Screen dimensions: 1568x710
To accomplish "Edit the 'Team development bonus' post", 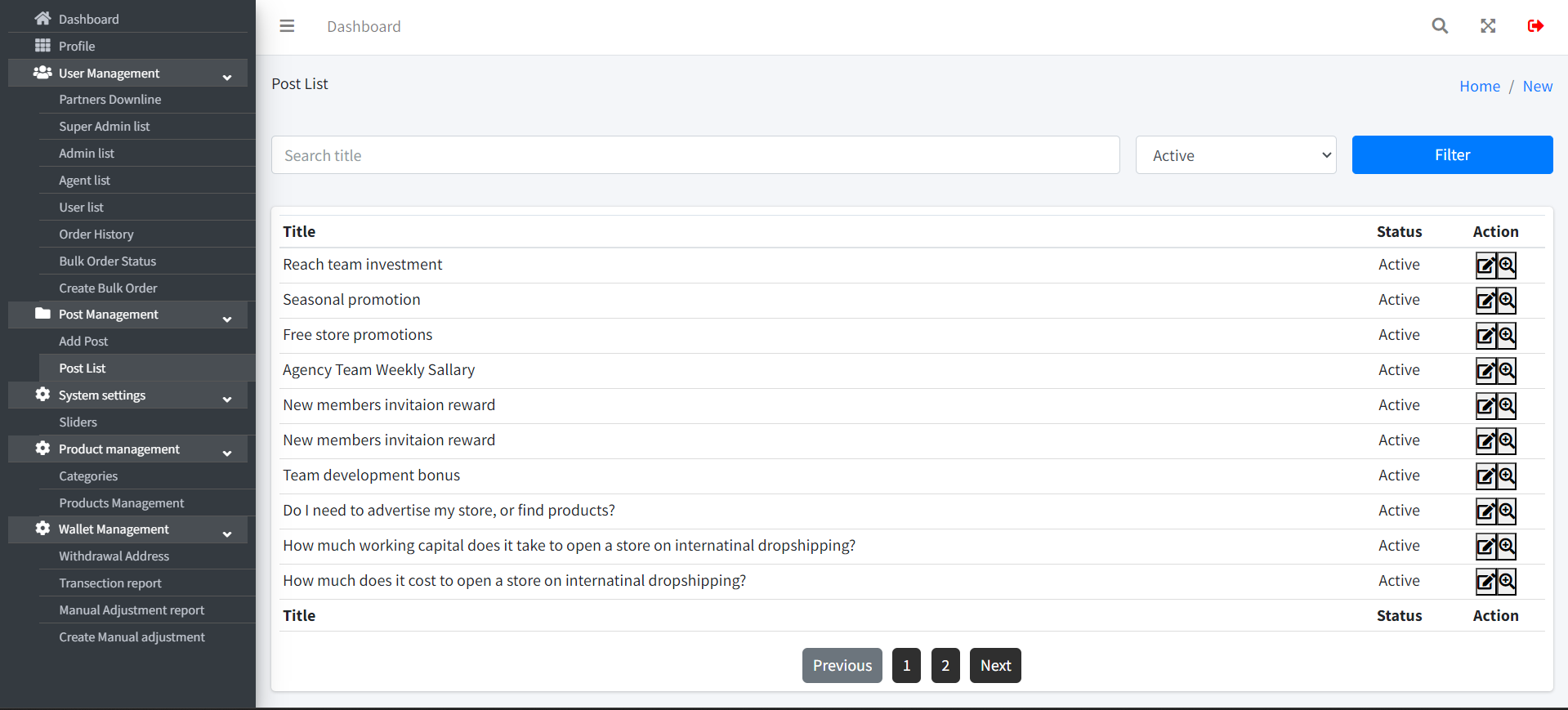I will (1485, 476).
